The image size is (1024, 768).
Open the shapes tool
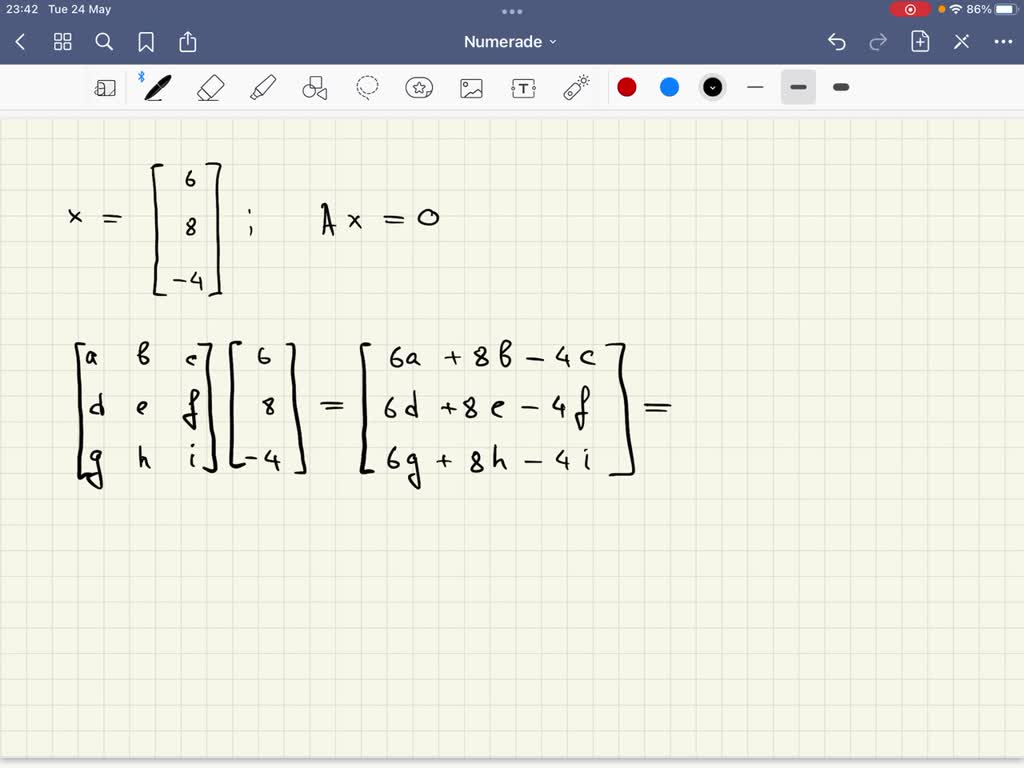point(314,88)
